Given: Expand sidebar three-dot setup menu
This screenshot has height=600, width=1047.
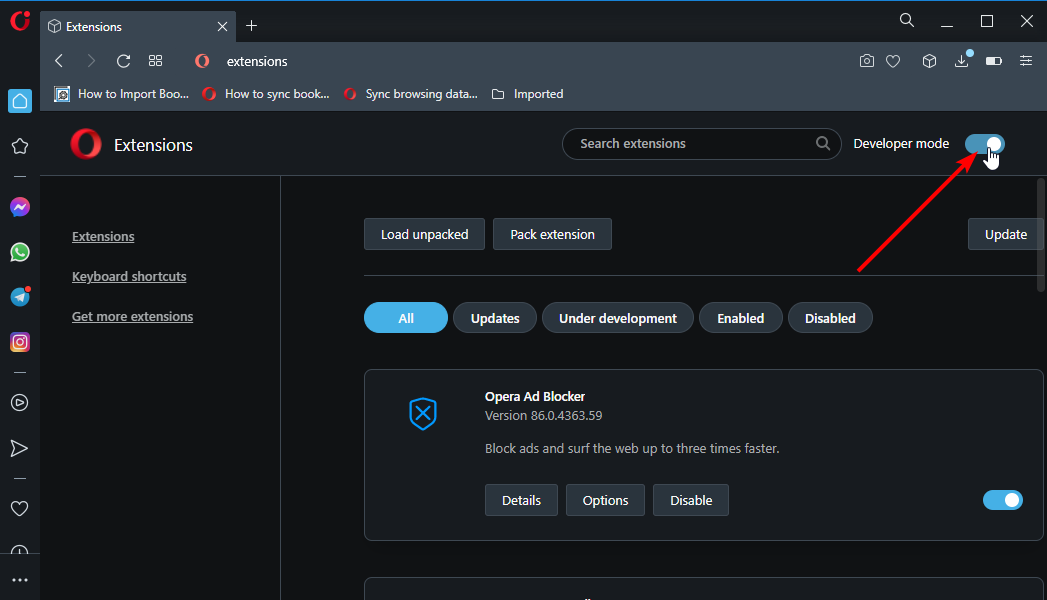Looking at the screenshot, I should point(20,580).
